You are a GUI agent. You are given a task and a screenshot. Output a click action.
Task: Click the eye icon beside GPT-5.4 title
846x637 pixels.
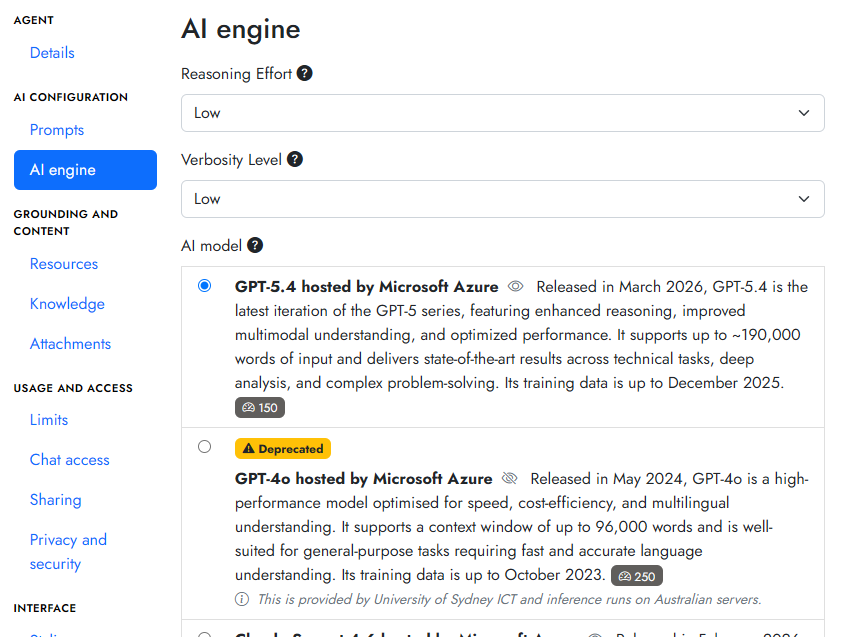coord(516,286)
